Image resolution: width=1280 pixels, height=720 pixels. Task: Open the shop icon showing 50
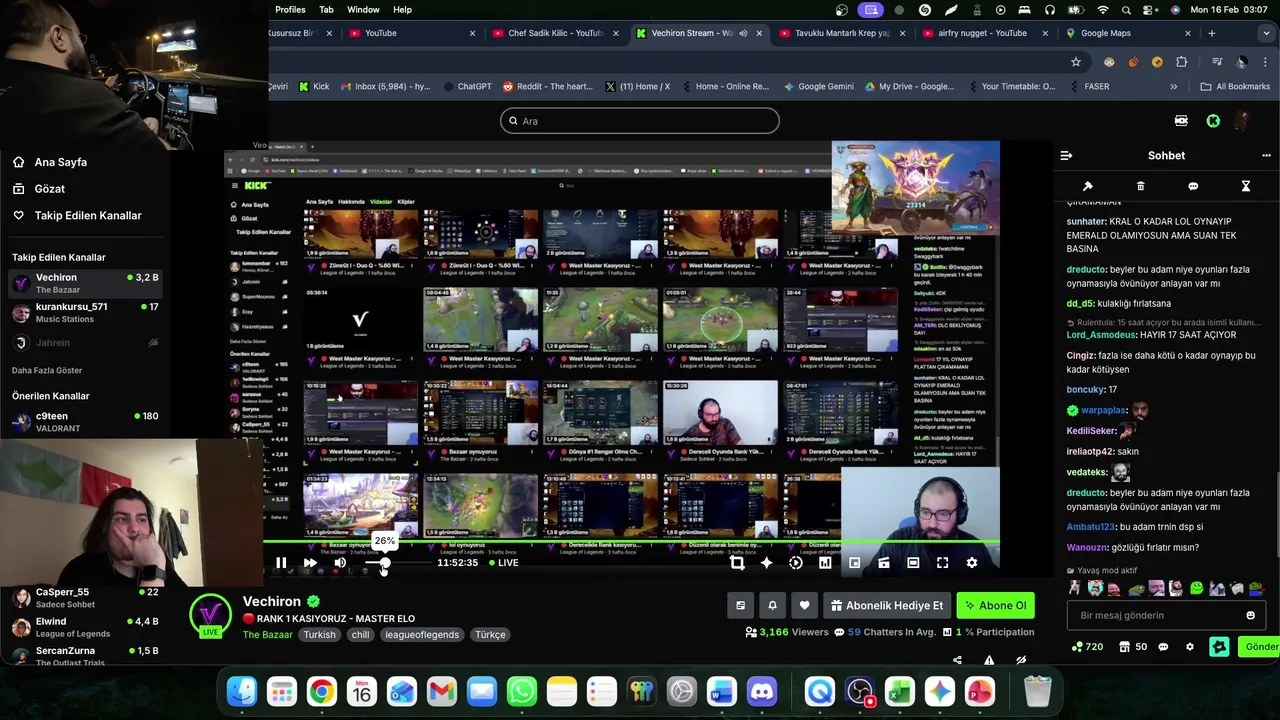[1133, 647]
